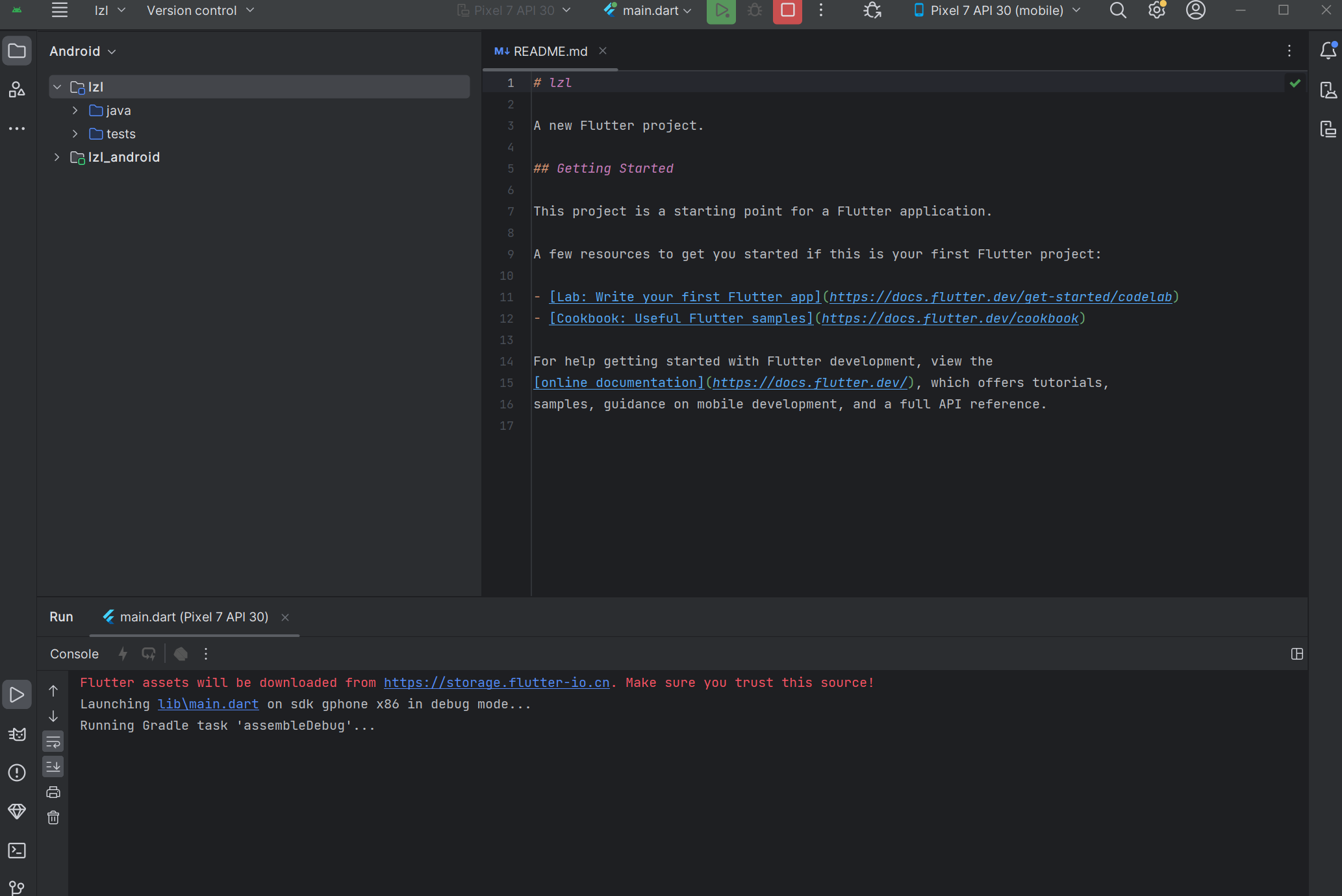Stop the running app with red Stop button
The image size is (1342, 896).
pos(787,10)
